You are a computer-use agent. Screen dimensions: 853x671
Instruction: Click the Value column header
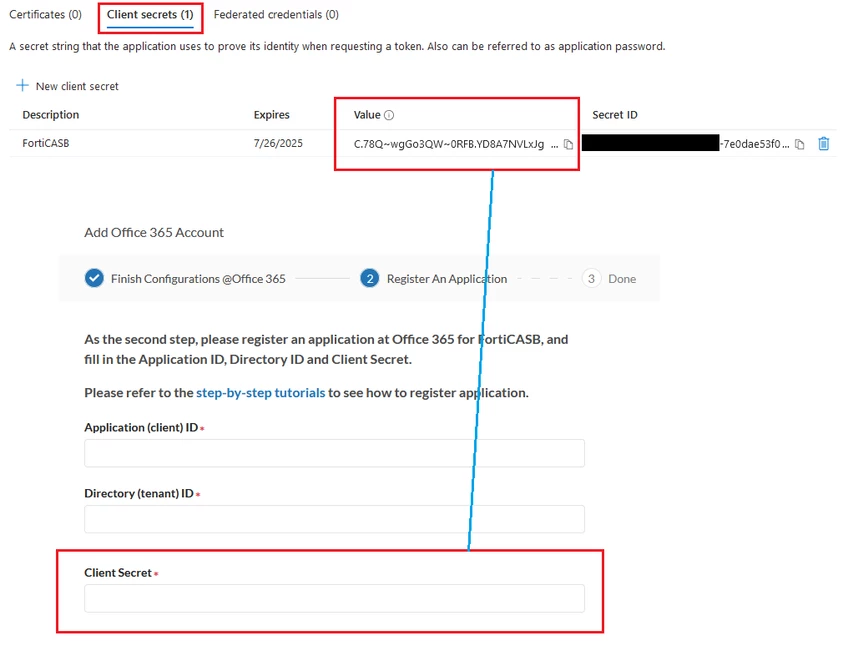367,115
